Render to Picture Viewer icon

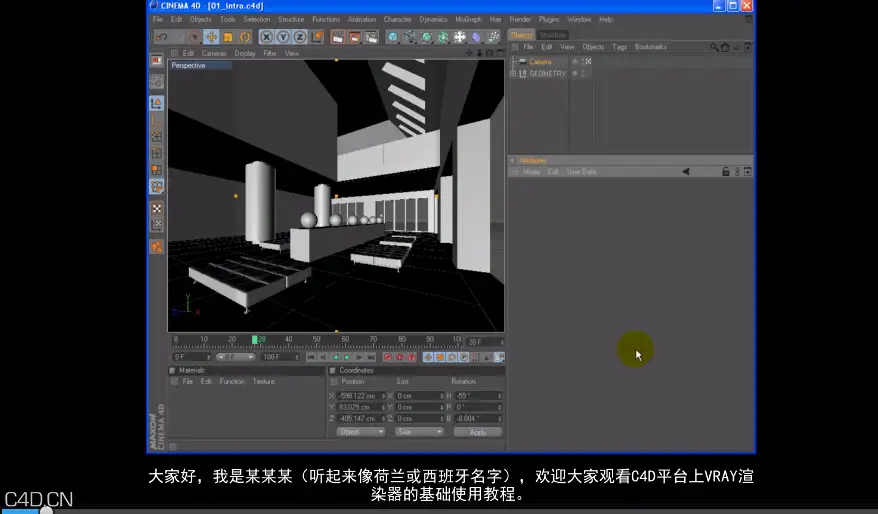coord(354,38)
